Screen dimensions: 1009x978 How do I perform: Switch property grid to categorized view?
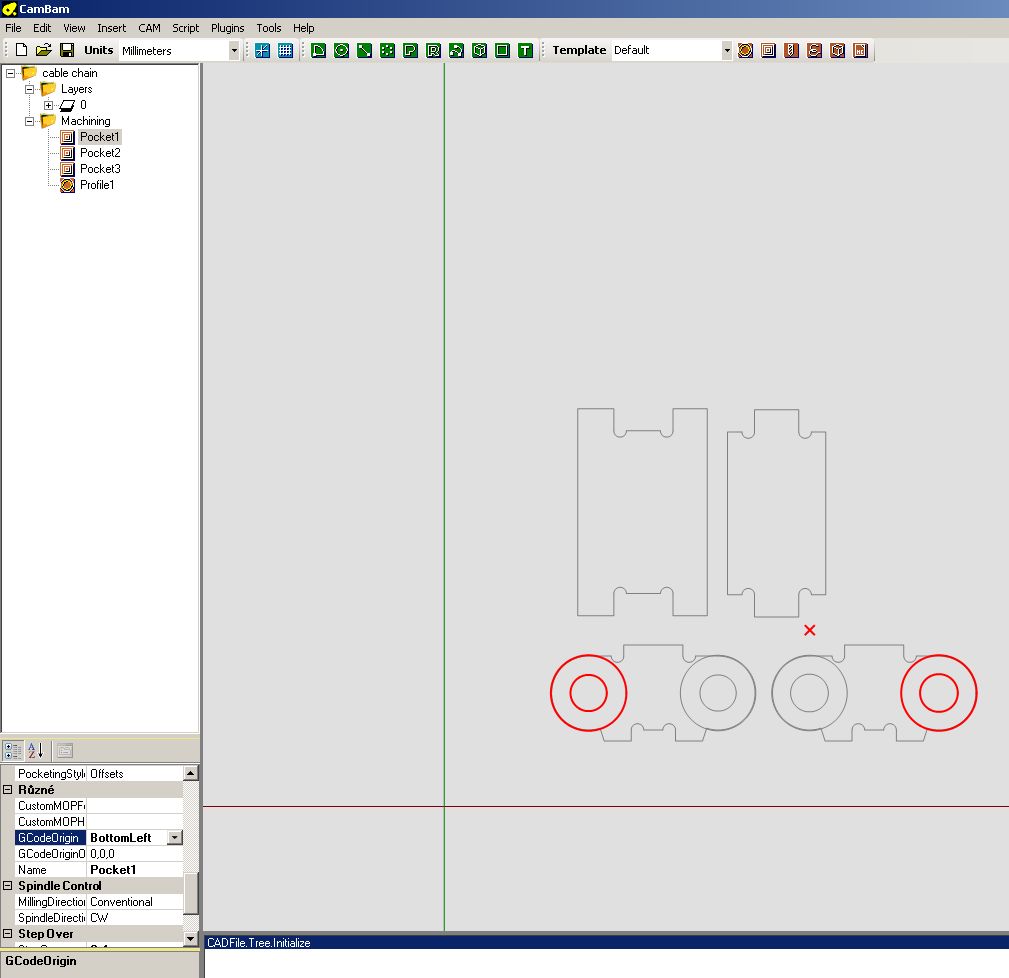13,750
